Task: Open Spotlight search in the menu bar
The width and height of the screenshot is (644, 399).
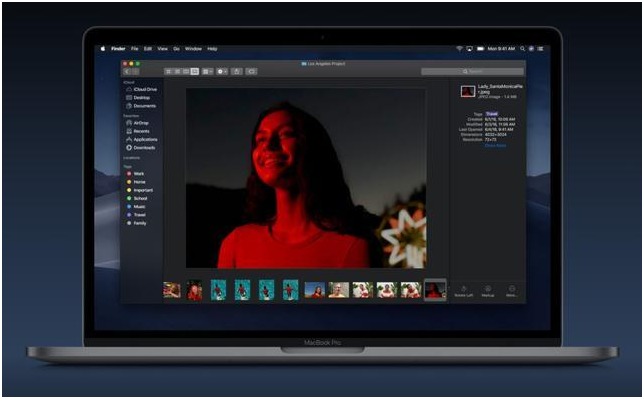Action: point(522,48)
